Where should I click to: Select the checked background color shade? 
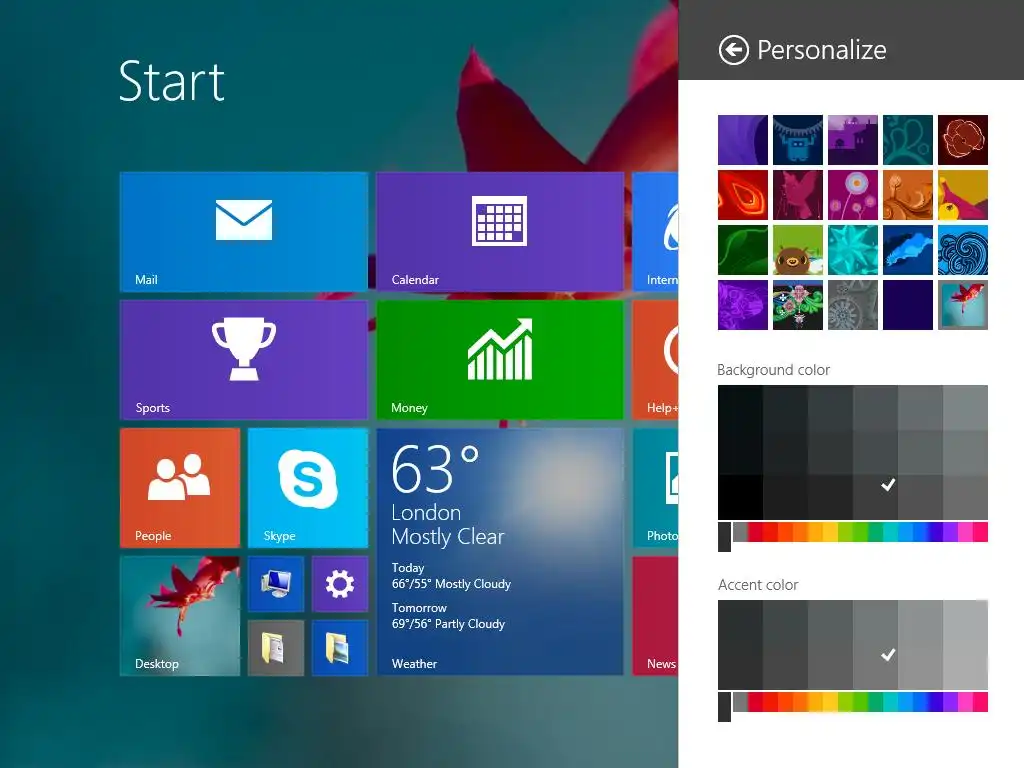pyautogui.click(x=875, y=497)
